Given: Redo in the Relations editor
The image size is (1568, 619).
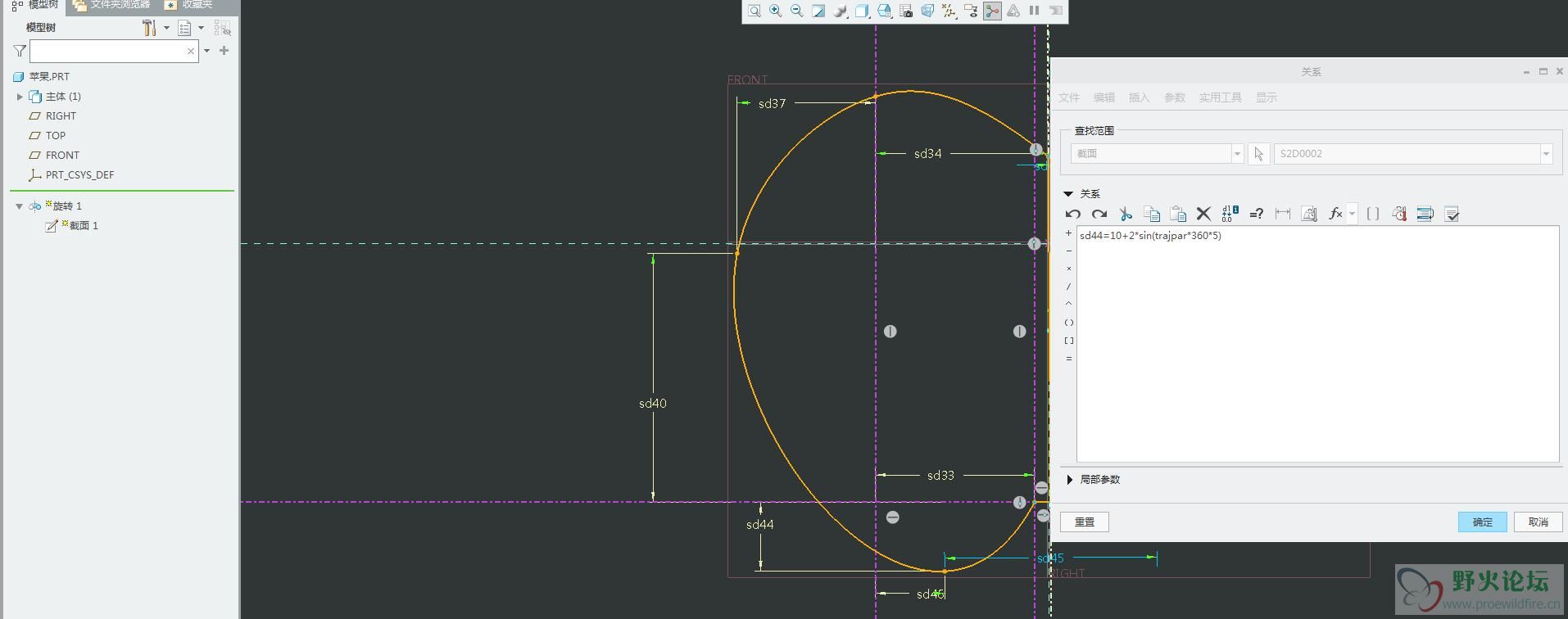Looking at the screenshot, I should point(1099,214).
